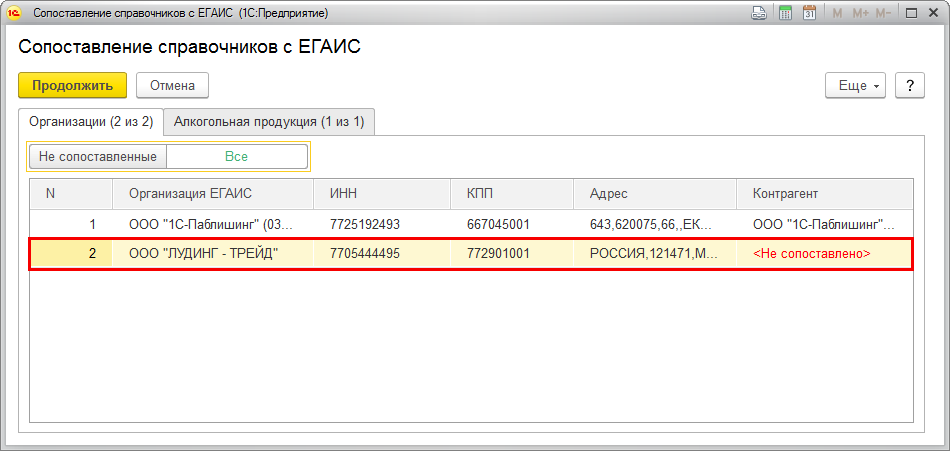The width and height of the screenshot is (950, 451).
Task: Open print preview icon in title bar
Action: tap(759, 13)
